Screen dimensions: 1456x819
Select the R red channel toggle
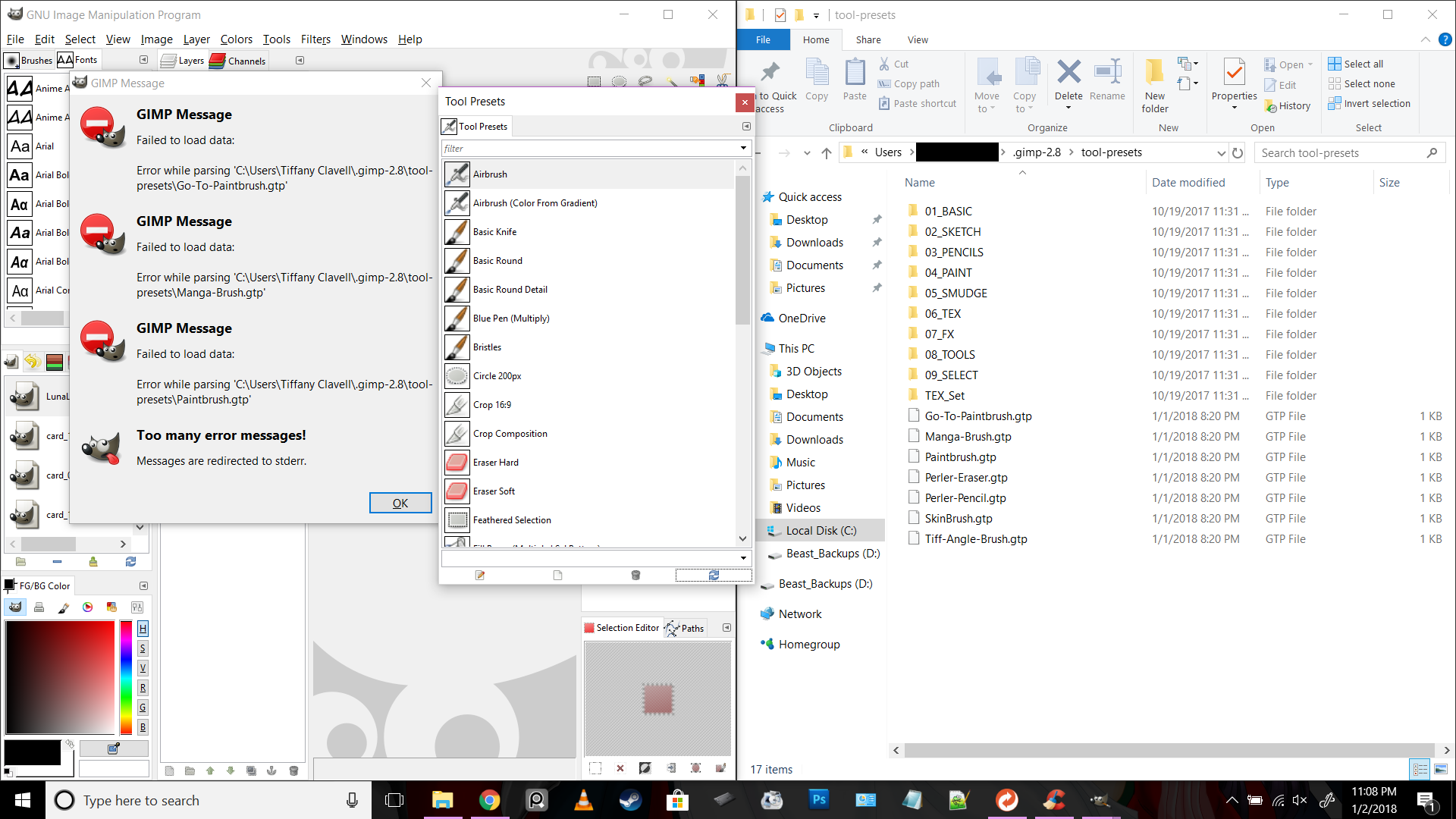click(x=143, y=688)
